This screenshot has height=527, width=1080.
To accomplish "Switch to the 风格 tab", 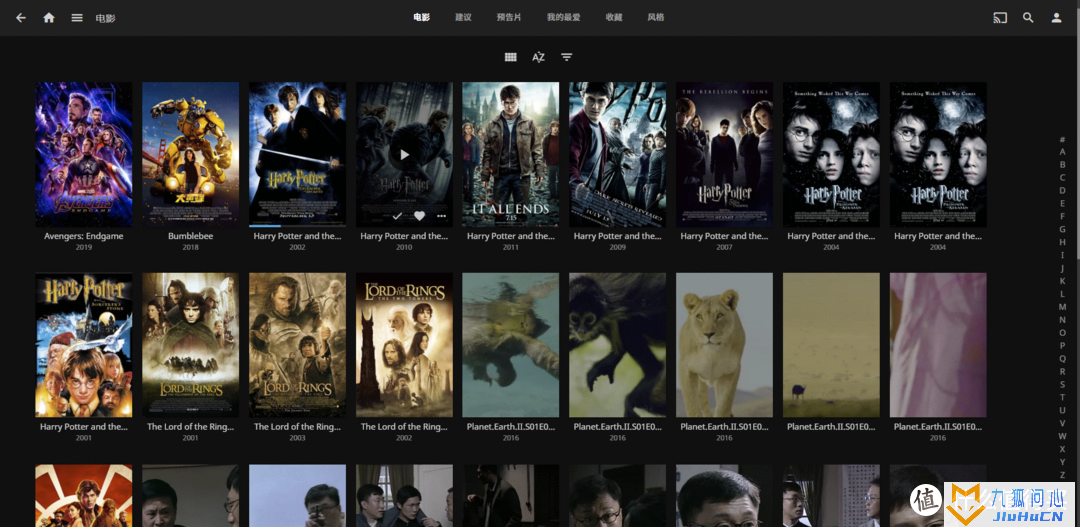I will tap(656, 18).
